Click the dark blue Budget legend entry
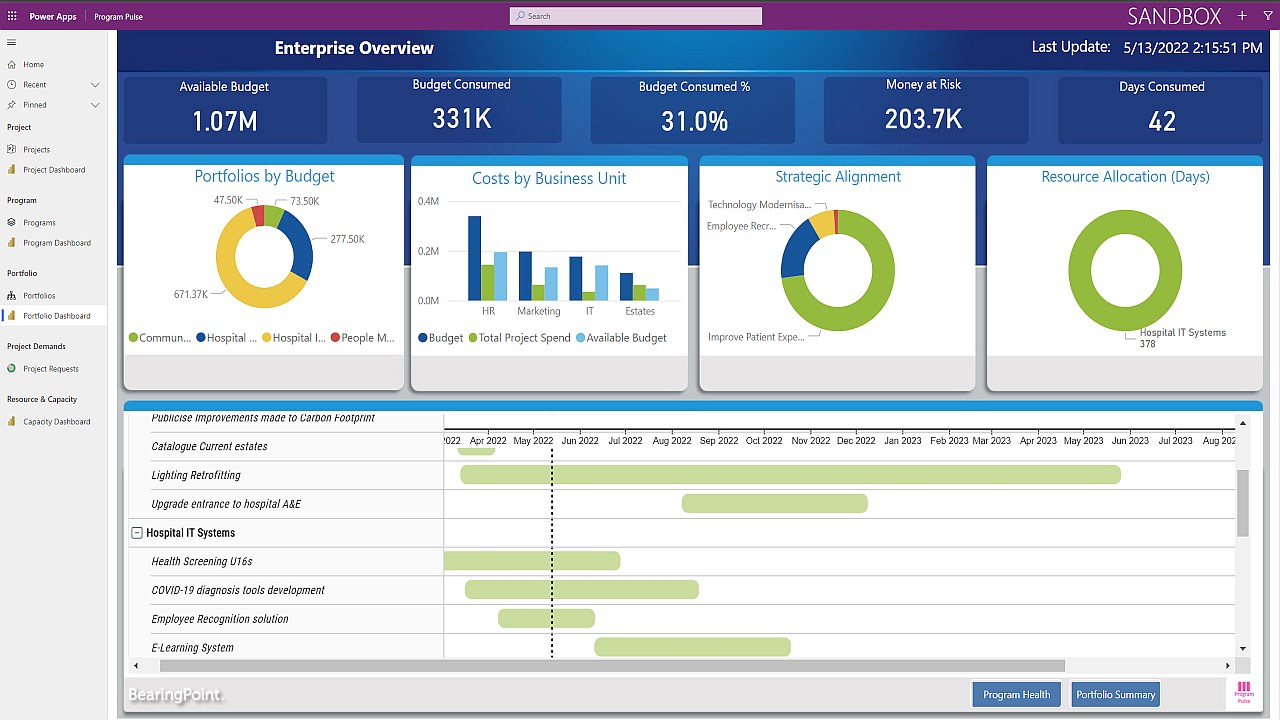Screen dimensions: 1280x720 [x=440, y=338]
